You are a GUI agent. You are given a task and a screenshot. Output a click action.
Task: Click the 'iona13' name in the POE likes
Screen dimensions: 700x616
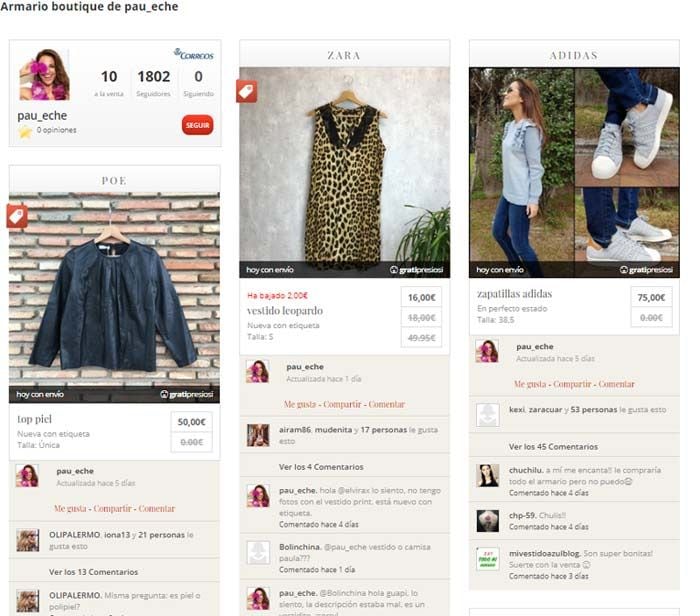pos(117,535)
